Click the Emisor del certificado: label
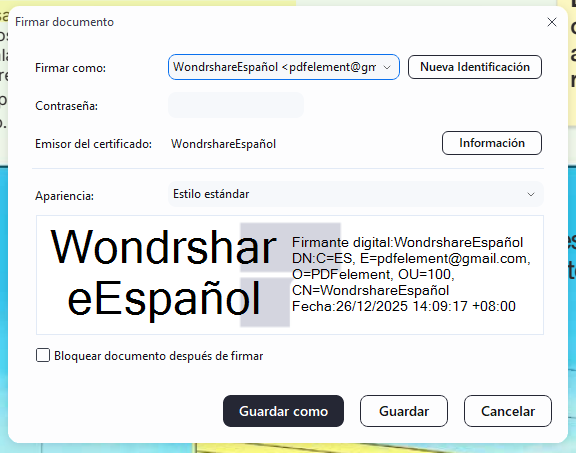The width and height of the screenshot is (576, 453). pyautogui.click(x=93, y=144)
